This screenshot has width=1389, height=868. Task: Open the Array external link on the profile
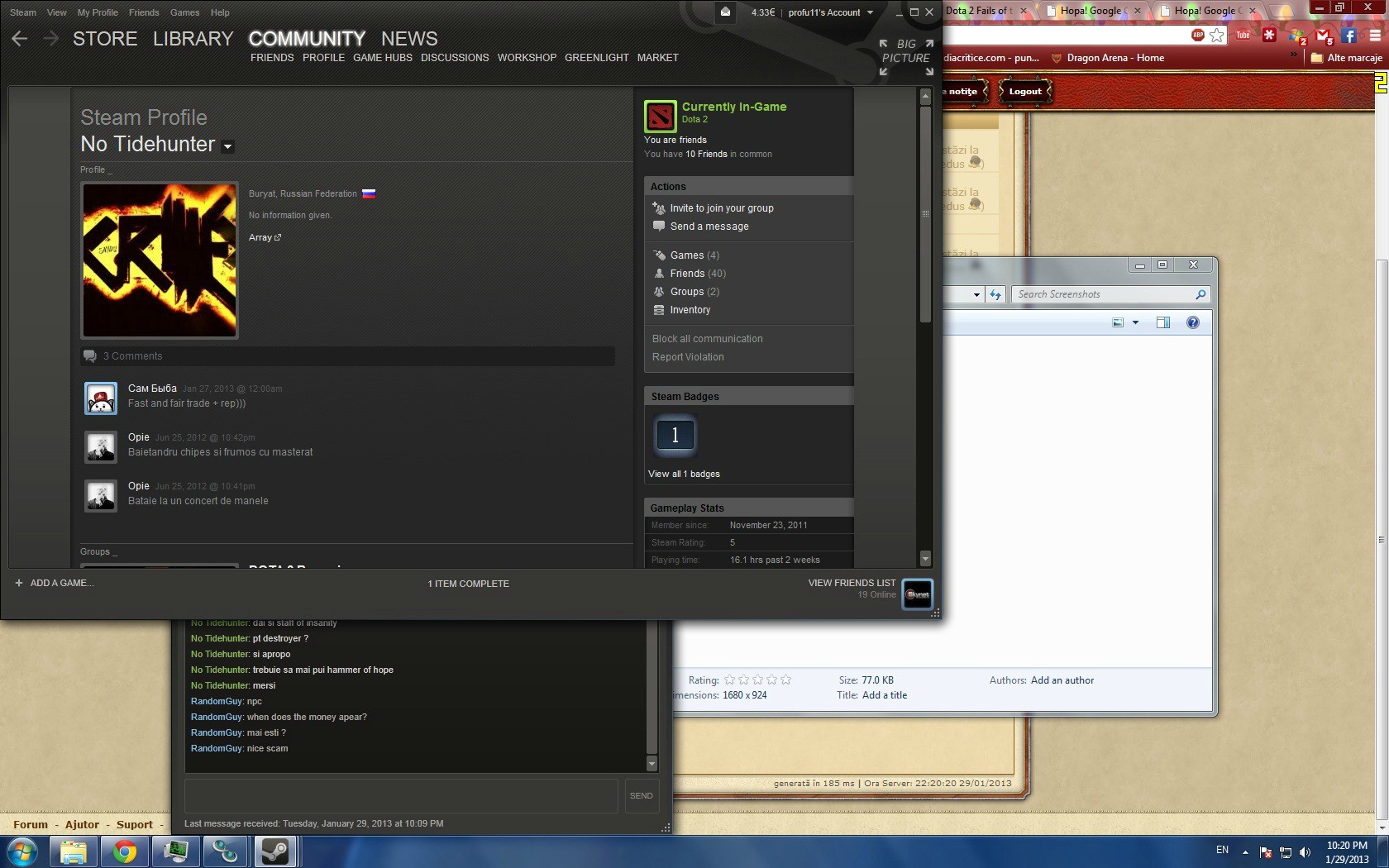click(x=265, y=237)
